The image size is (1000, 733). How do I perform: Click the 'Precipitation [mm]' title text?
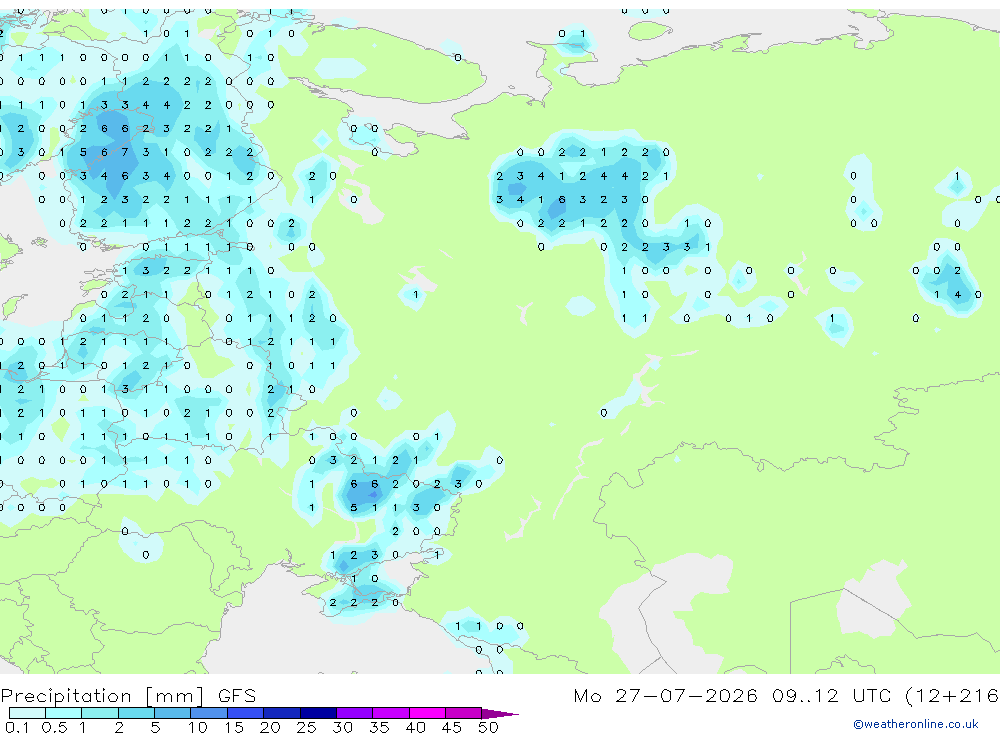point(103,695)
